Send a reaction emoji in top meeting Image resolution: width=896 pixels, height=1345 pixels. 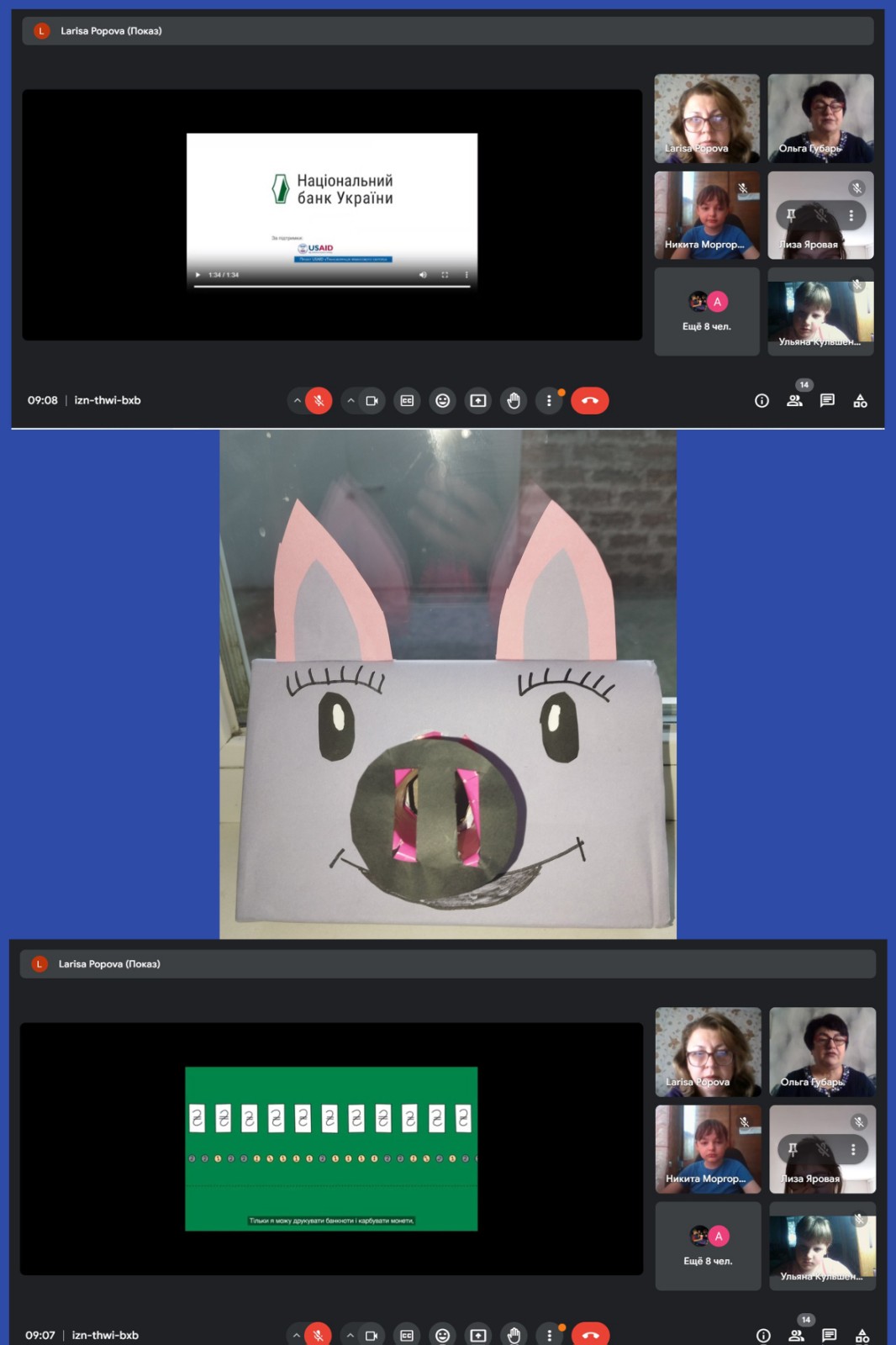pyautogui.click(x=442, y=401)
